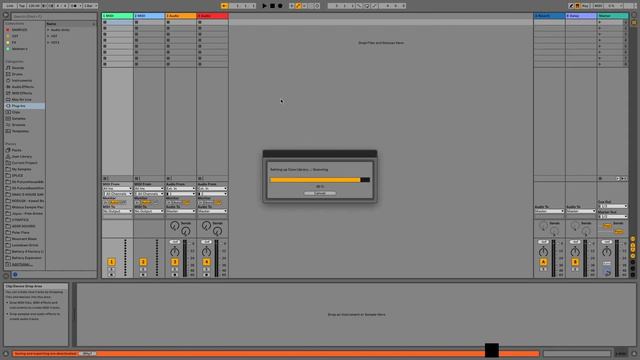640x360 pixels.
Task: Click the Add Folder entry in Places
Action: [x=22, y=264]
